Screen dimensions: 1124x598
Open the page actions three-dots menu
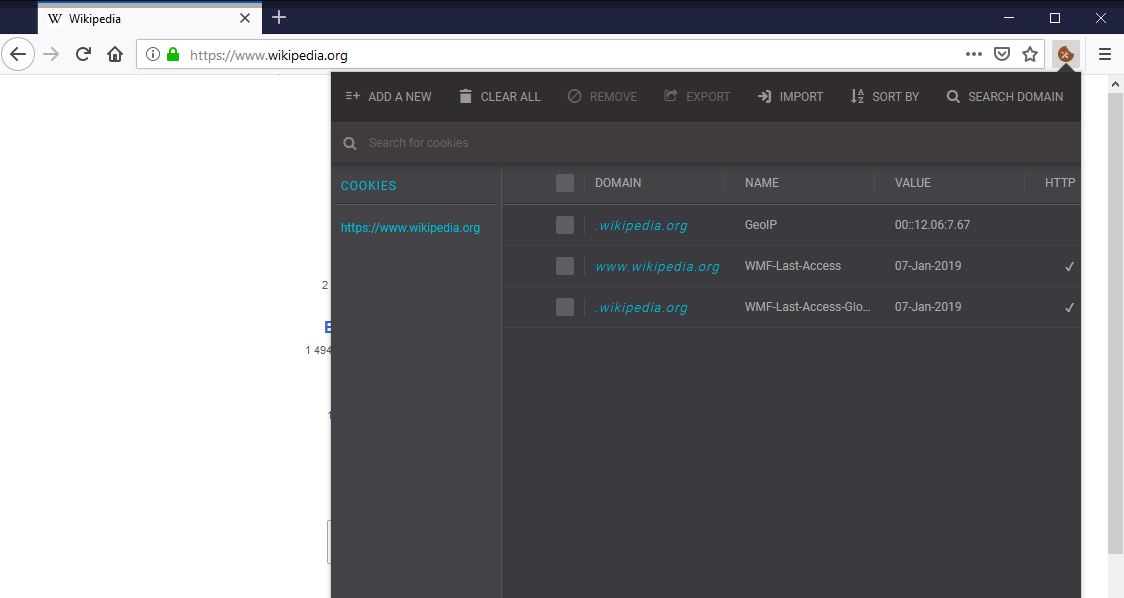click(x=973, y=54)
